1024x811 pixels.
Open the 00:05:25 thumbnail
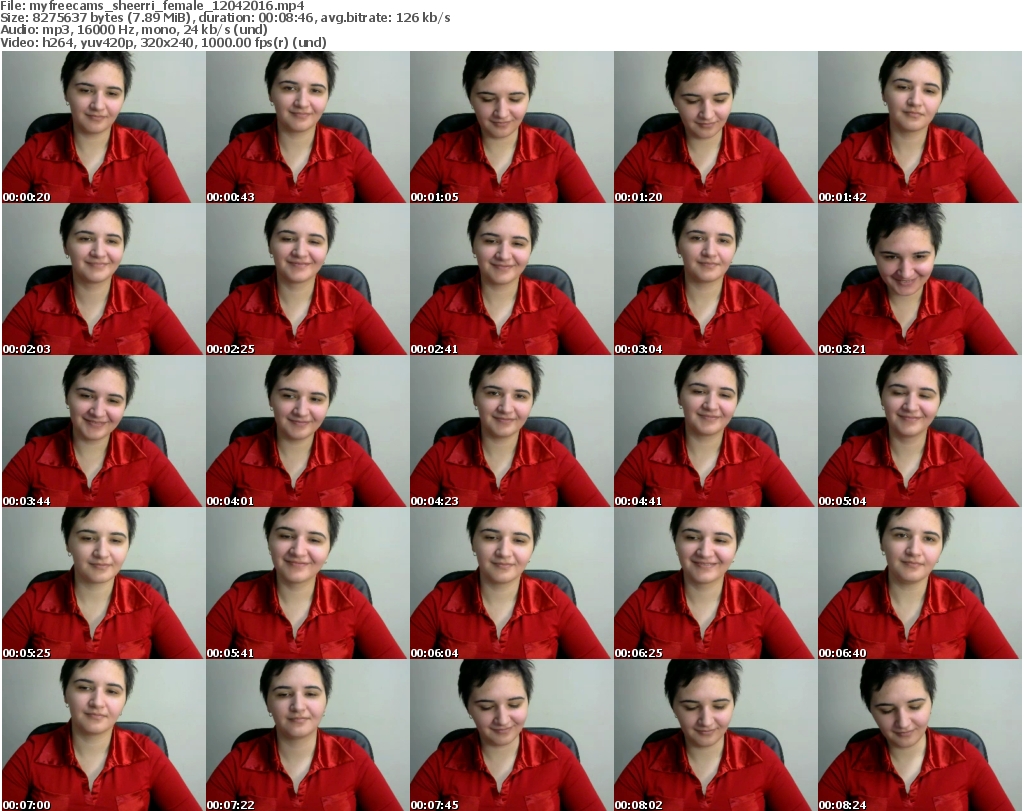[103, 583]
